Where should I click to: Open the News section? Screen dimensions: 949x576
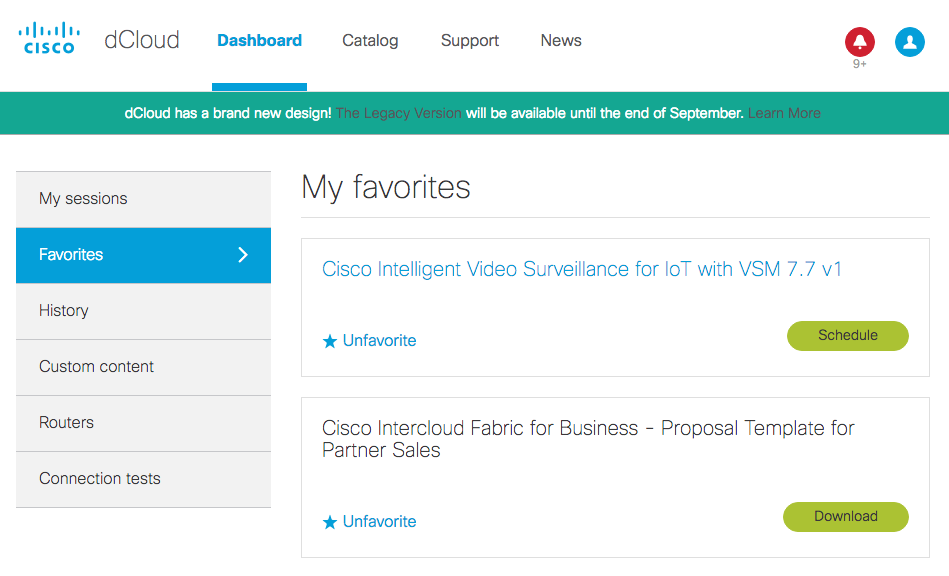point(561,41)
